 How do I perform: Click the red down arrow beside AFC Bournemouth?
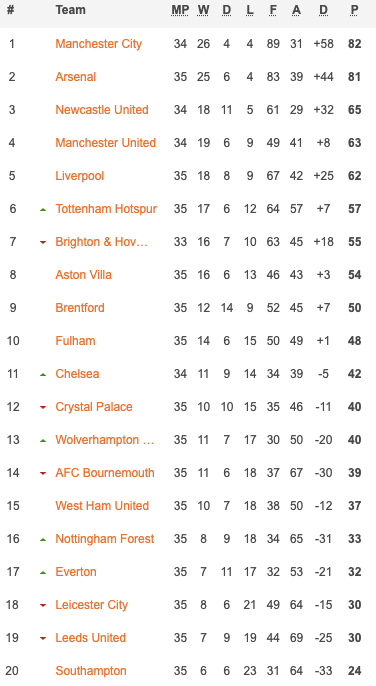pos(43,474)
